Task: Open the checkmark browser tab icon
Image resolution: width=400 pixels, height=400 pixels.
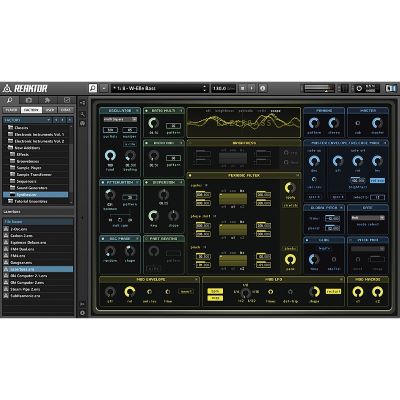Action: point(66,100)
